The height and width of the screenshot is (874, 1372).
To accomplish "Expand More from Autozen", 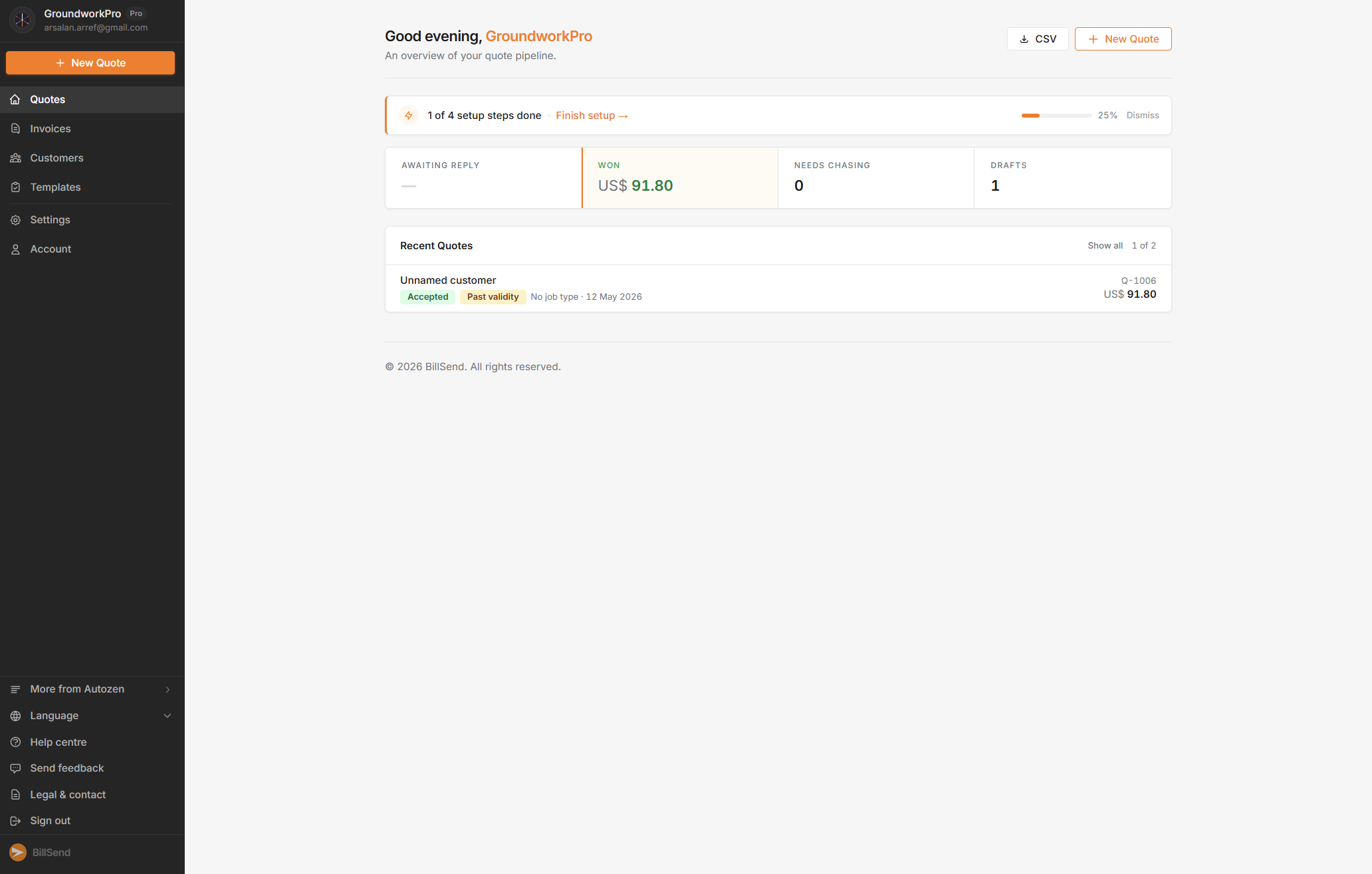I will pos(92,689).
